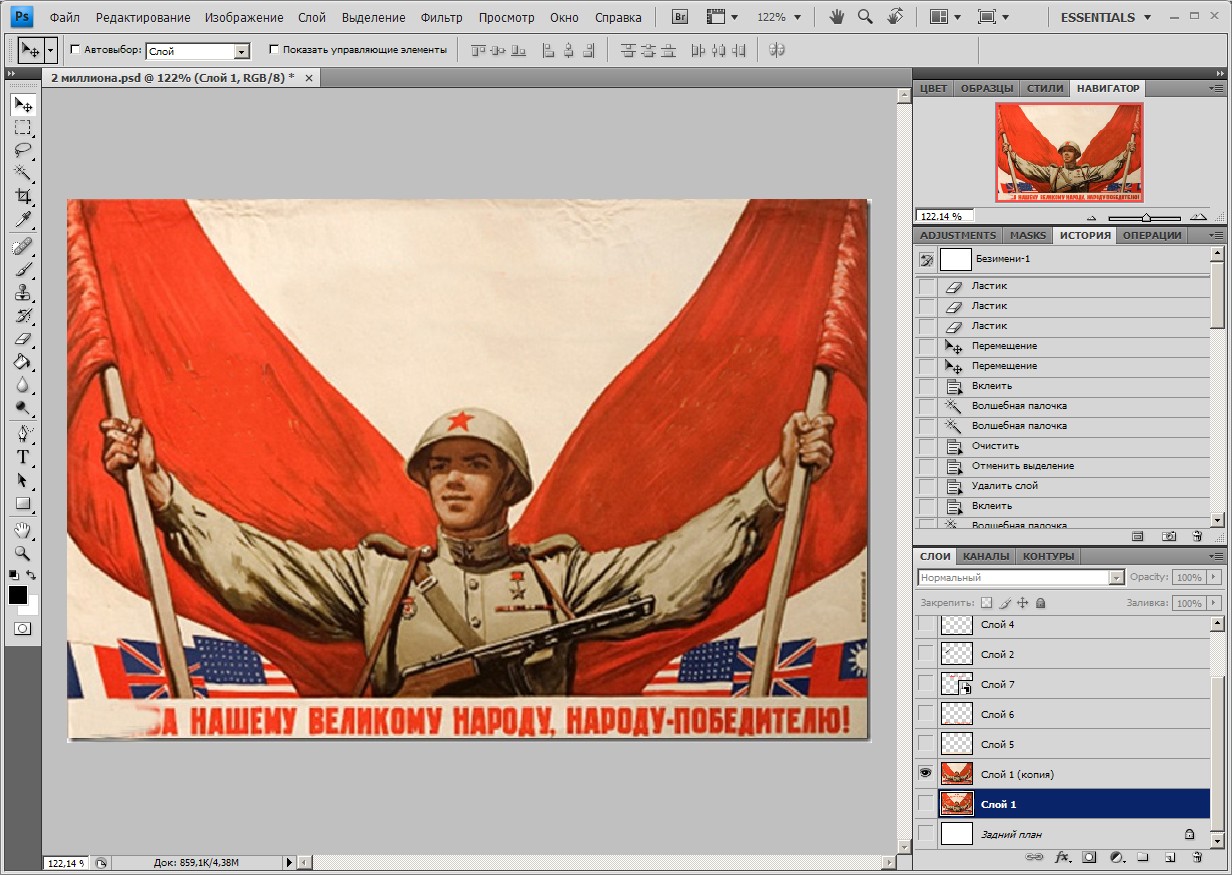Select the Healing Brush tool
The width and height of the screenshot is (1232, 875).
(x=23, y=246)
